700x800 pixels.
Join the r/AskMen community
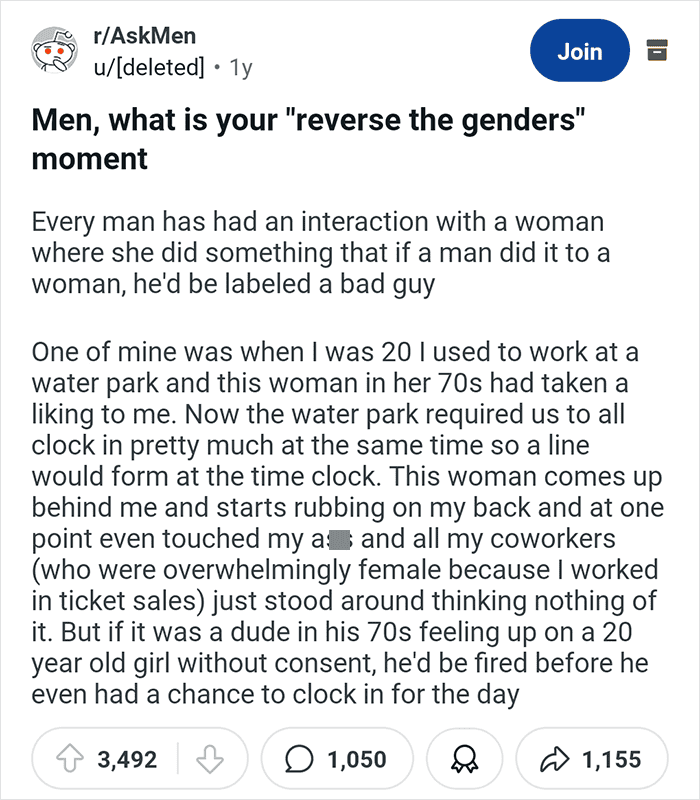click(580, 51)
